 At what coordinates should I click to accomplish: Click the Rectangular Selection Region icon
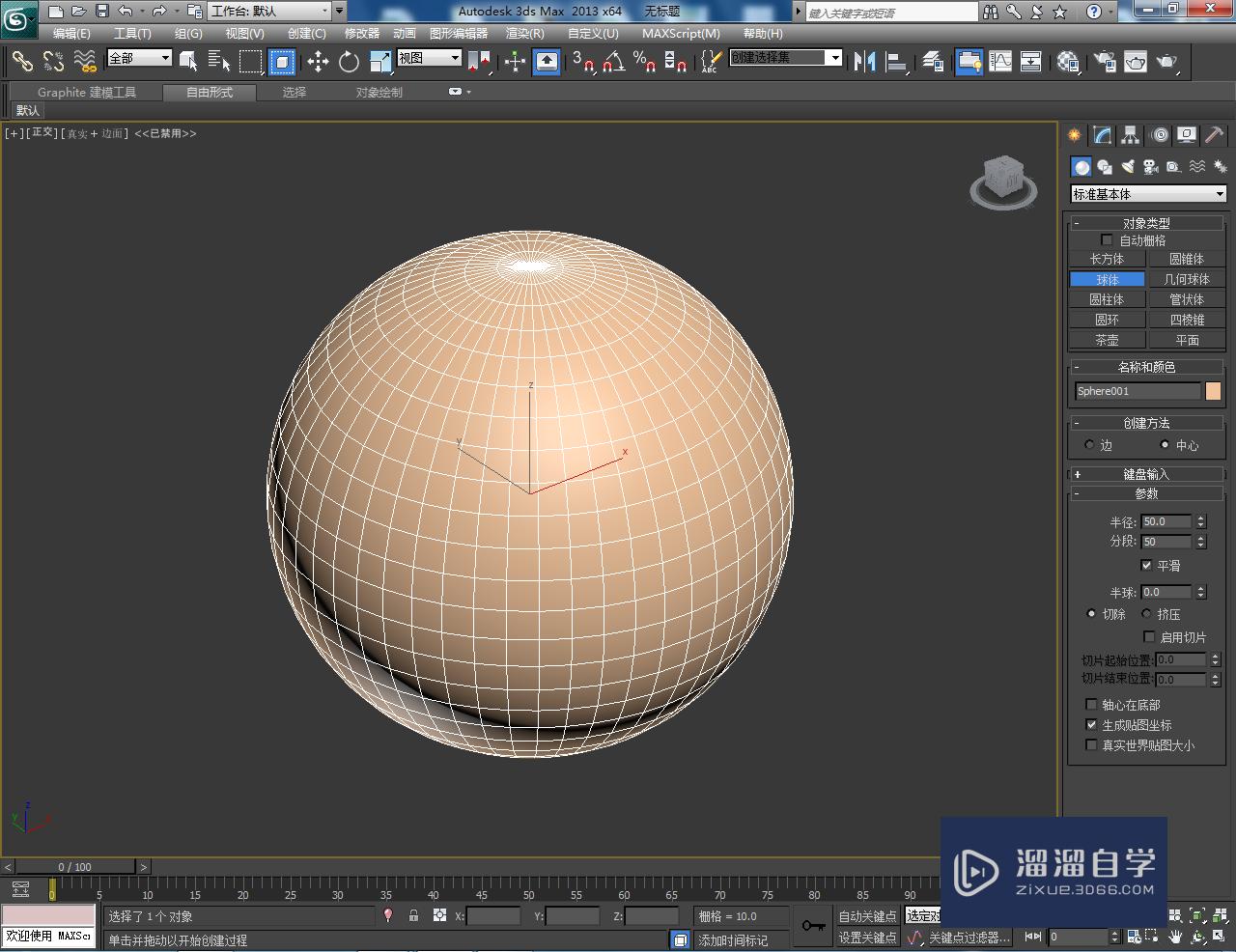[x=251, y=62]
